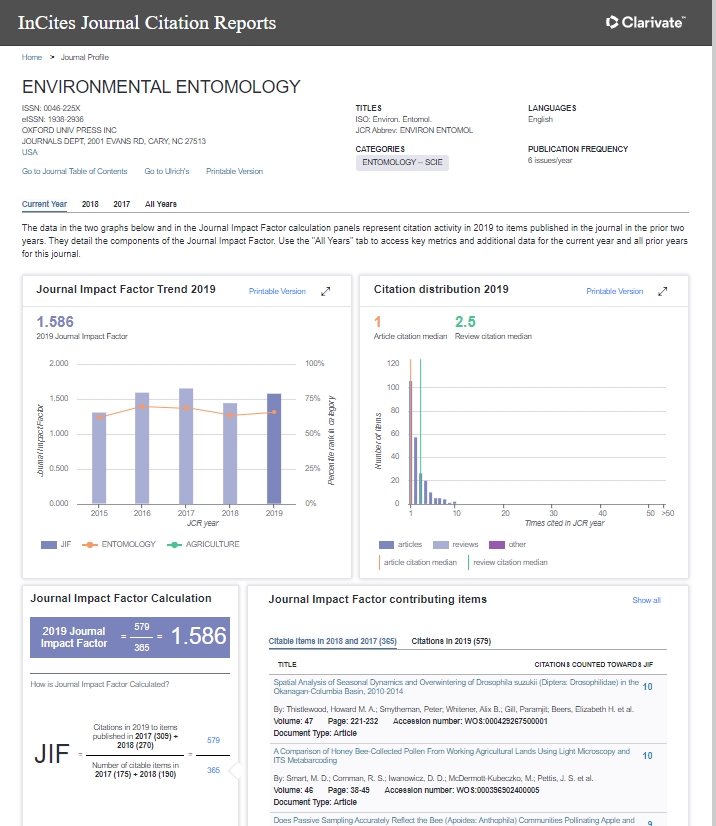This screenshot has width=716, height=826.
Task: Click the TITLE column header
Action: [287, 664]
